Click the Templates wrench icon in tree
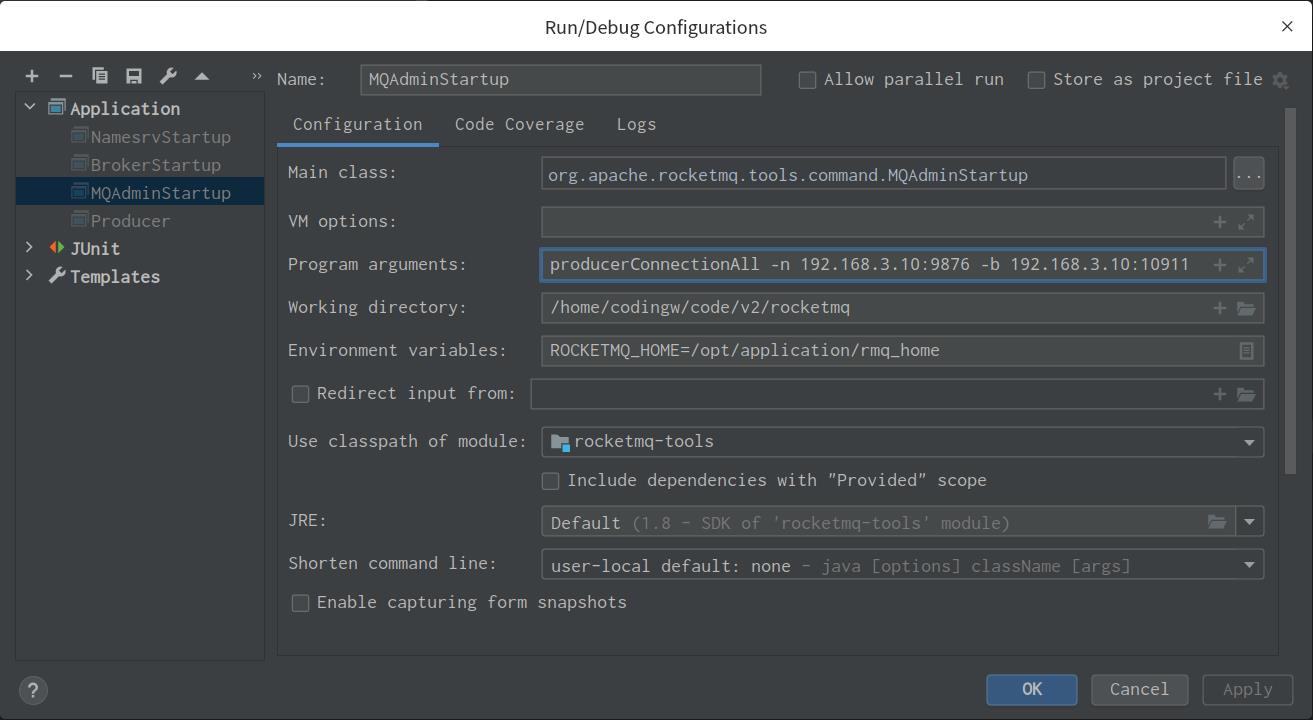The width and height of the screenshot is (1313, 720). click(x=57, y=276)
